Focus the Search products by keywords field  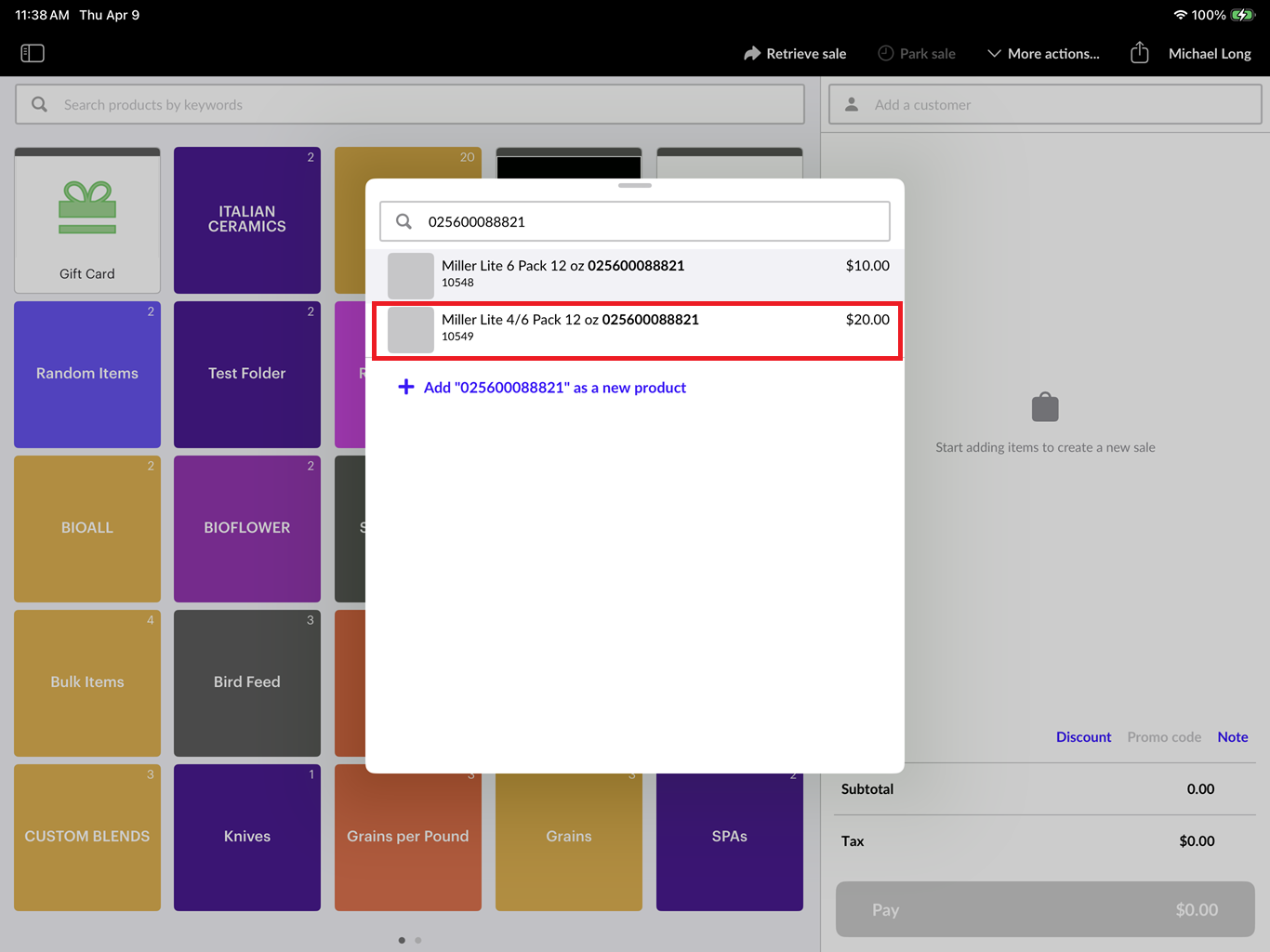(x=410, y=104)
